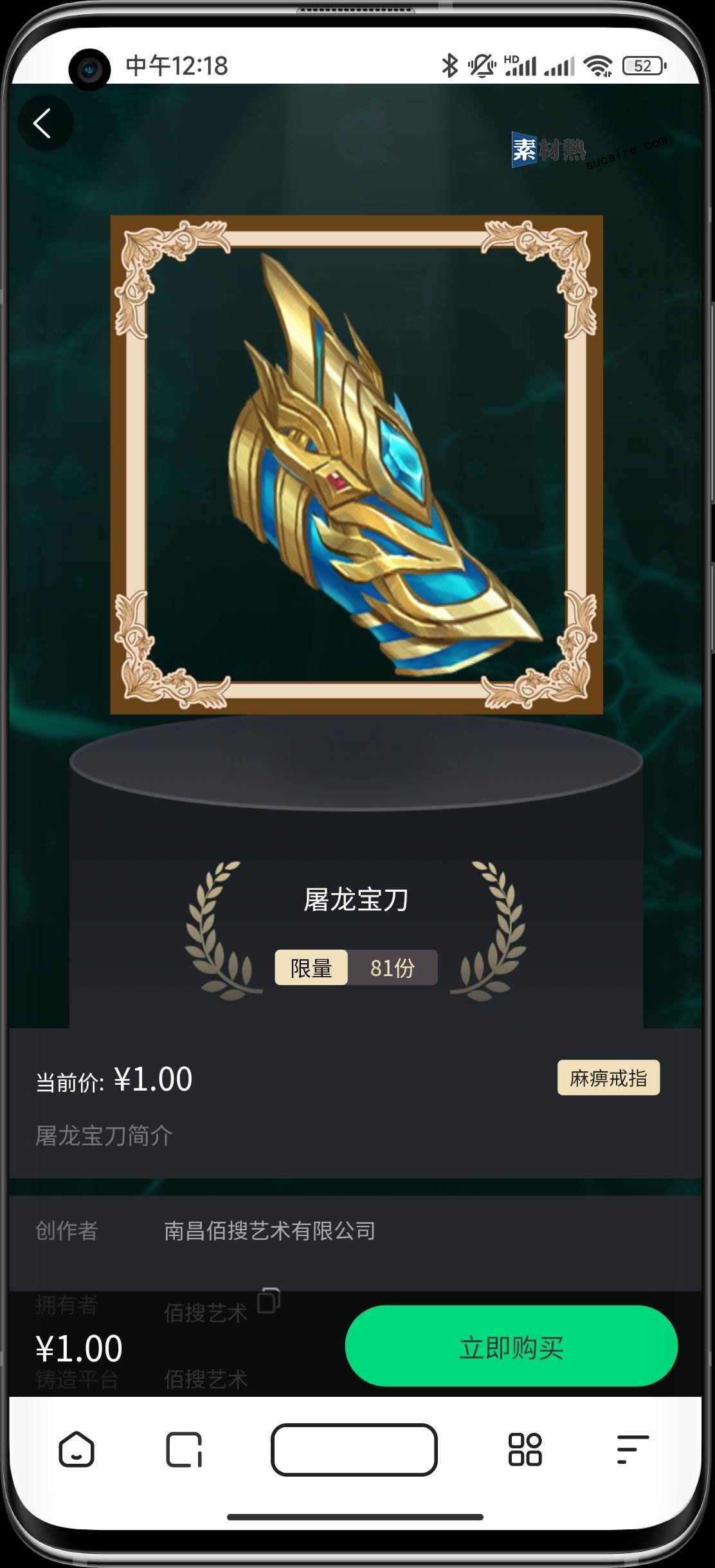The width and height of the screenshot is (715, 1568).
Task: Tap the 素材熱 watermark logo
Action: point(548,149)
